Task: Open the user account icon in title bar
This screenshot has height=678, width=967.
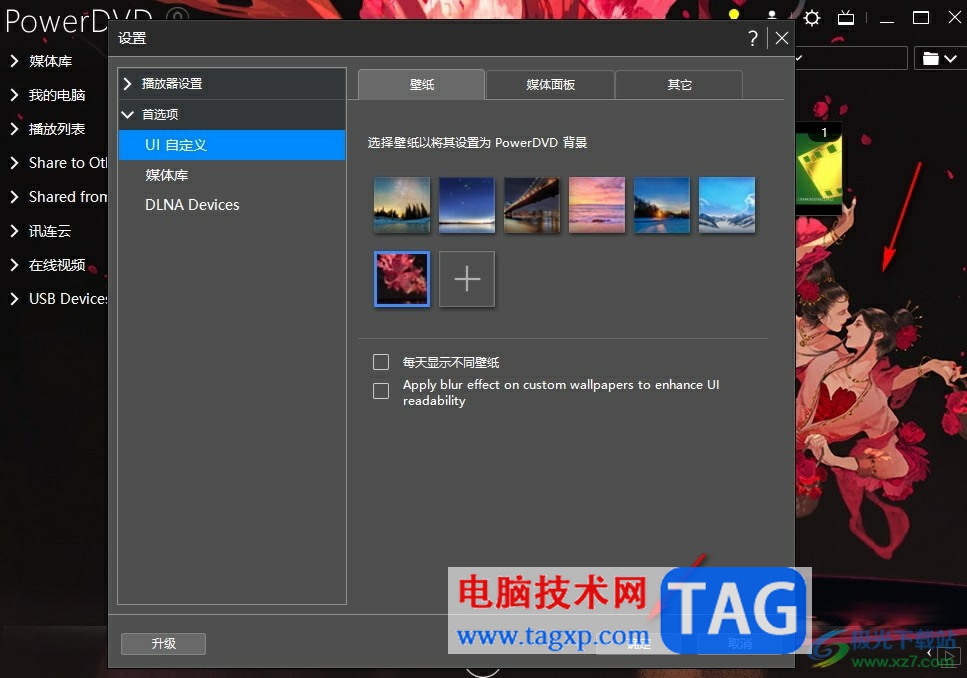Action: tap(772, 14)
